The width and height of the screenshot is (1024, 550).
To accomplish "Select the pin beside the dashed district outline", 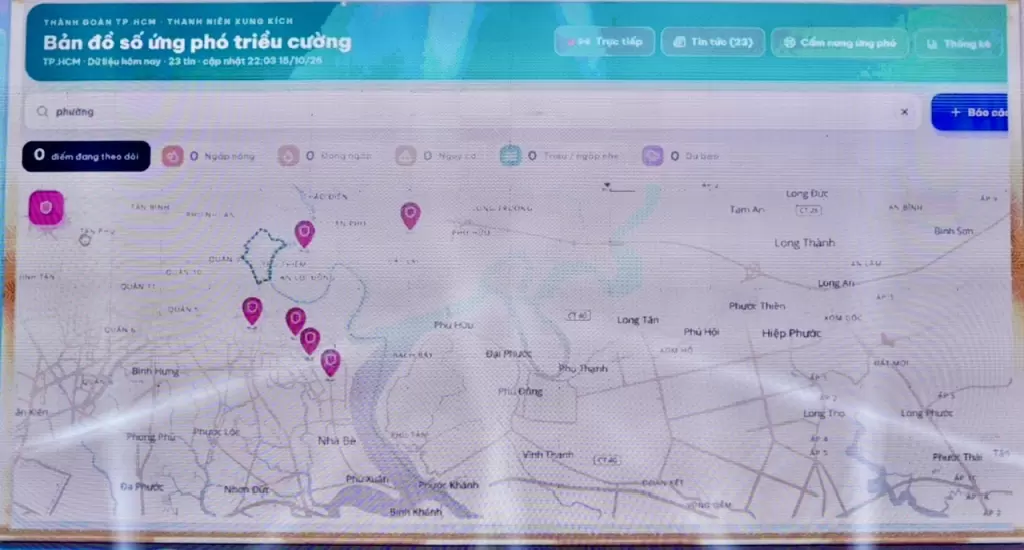I will [304, 234].
